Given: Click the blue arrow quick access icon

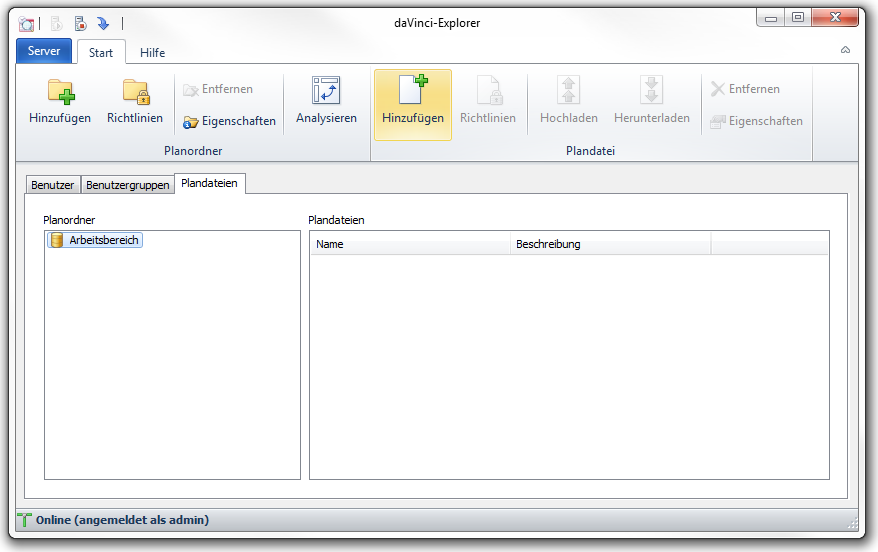Looking at the screenshot, I should tap(103, 23).
